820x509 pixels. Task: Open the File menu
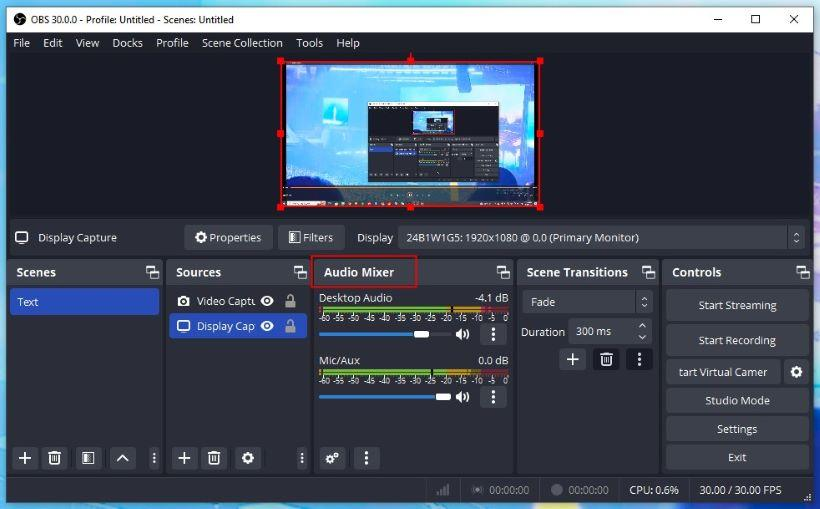point(21,43)
